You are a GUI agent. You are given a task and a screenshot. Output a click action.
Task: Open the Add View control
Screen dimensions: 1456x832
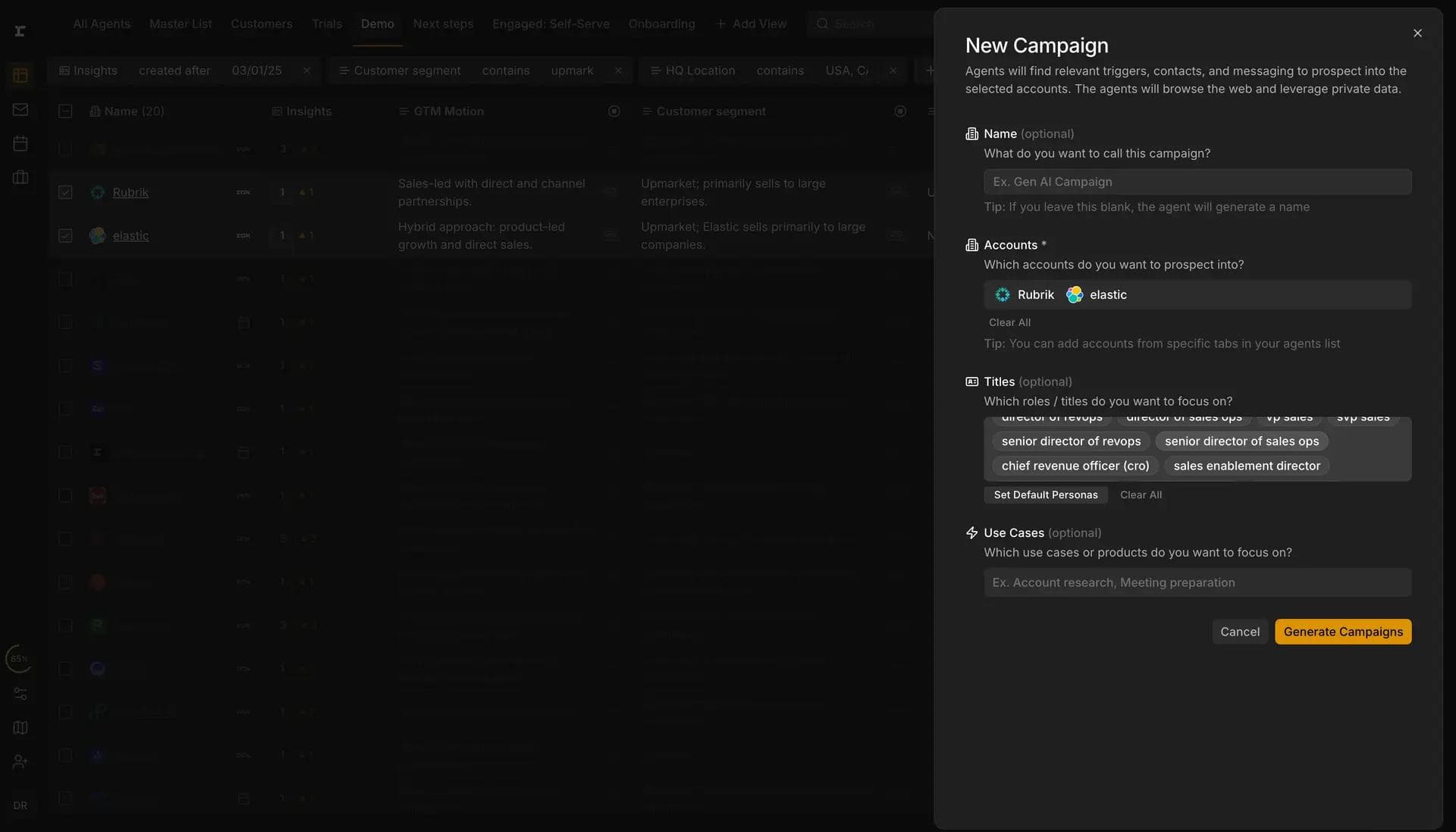(751, 24)
